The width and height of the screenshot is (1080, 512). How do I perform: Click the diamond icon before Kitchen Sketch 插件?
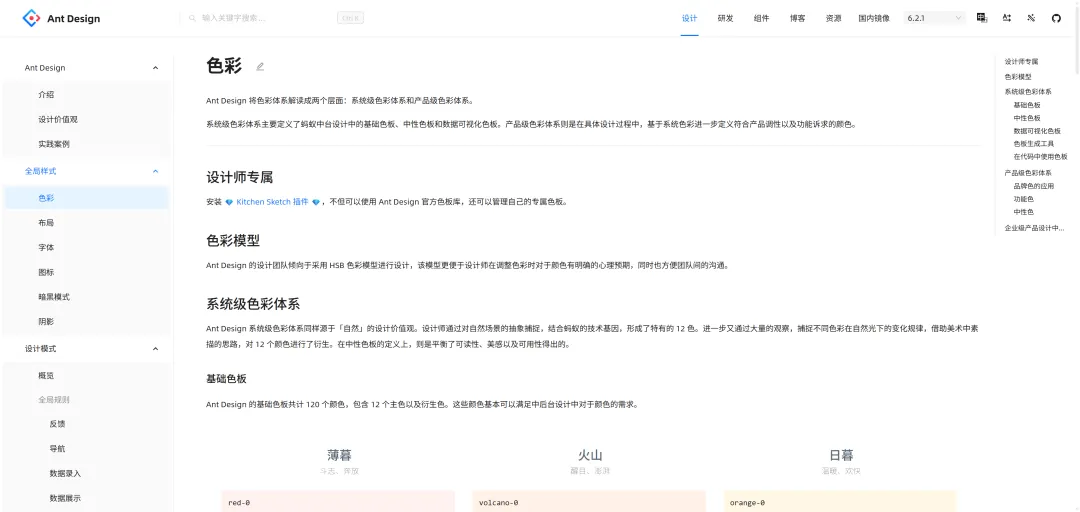click(x=229, y=203)
